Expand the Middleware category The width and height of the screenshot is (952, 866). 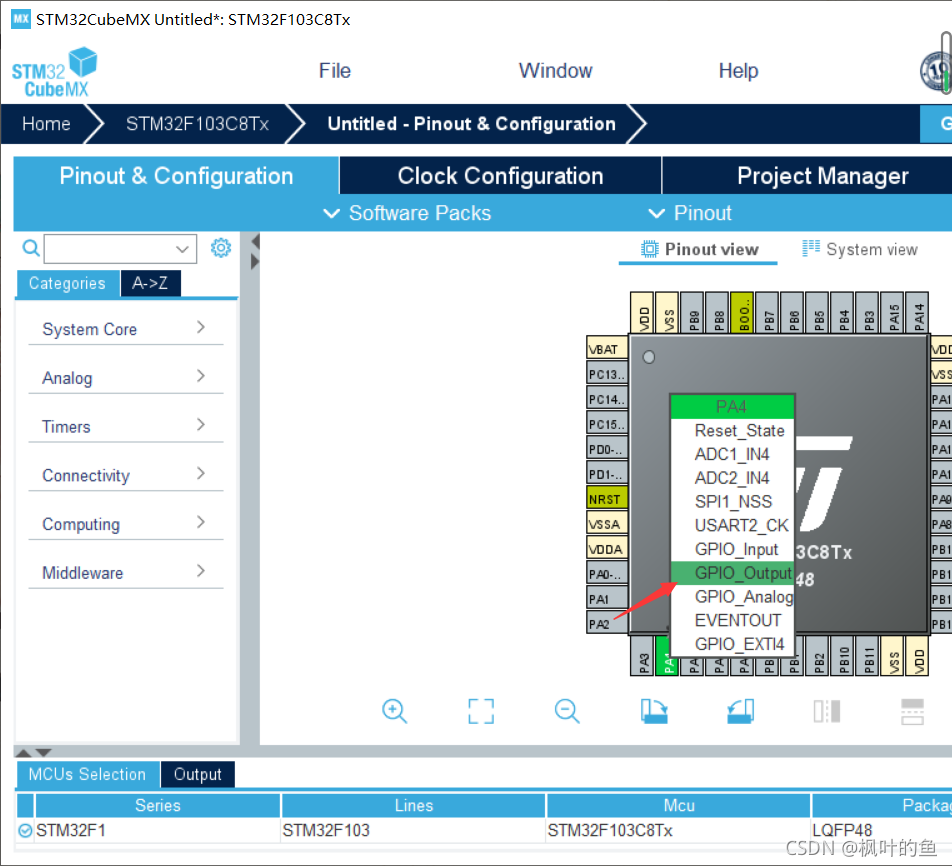click(126, 572)
